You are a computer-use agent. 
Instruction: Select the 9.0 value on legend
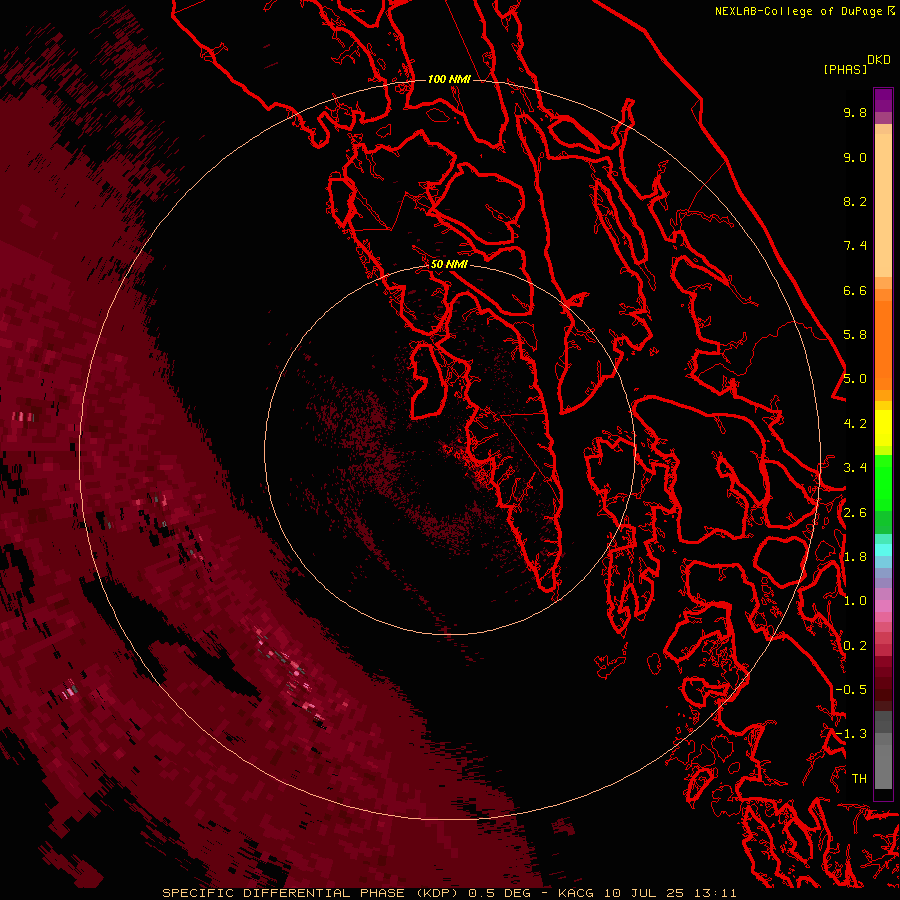[x=855, y=157]
